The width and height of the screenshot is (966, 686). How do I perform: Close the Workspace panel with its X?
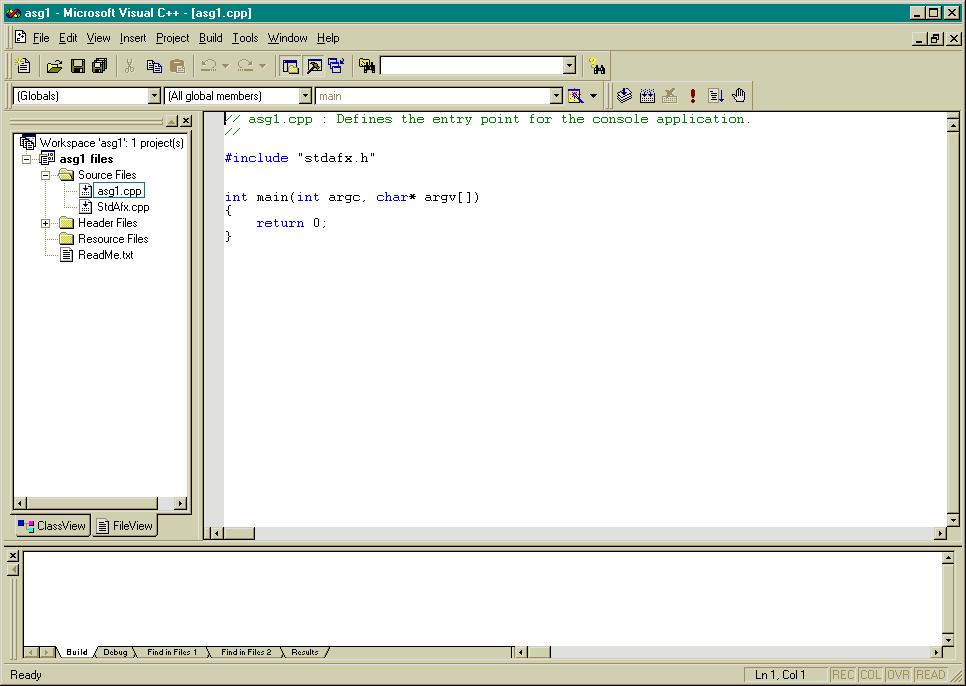(186, 121)
